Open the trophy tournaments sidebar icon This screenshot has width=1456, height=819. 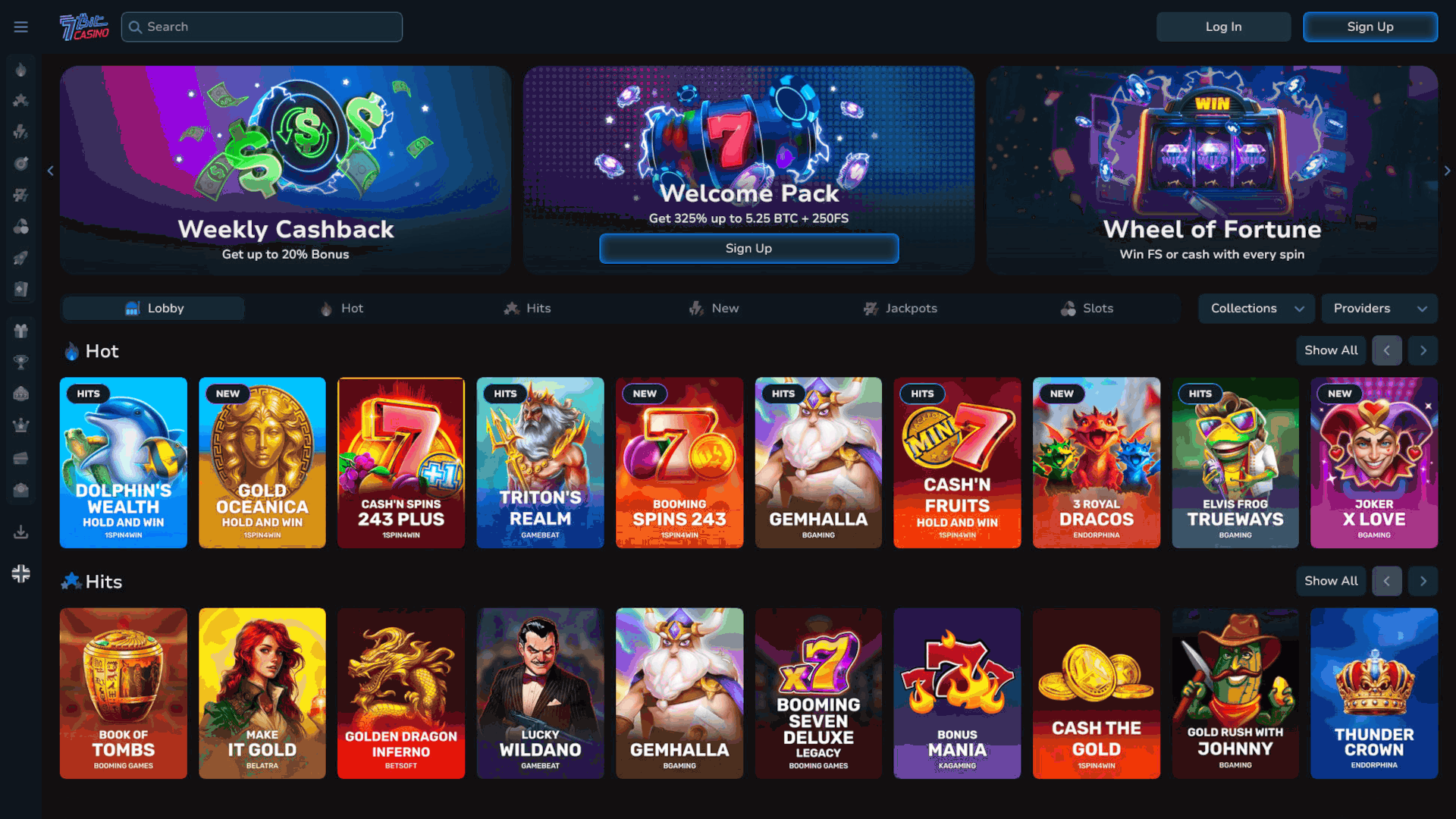click(21, 362)
